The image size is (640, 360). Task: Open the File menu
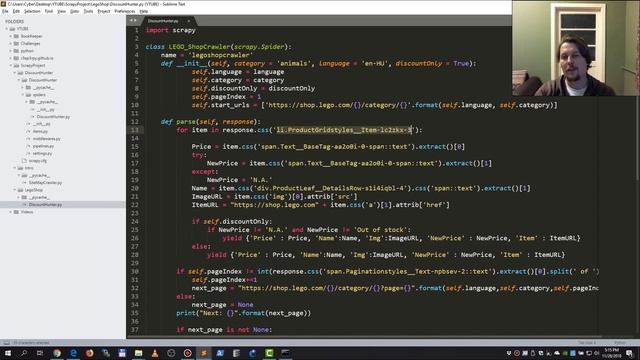(x=5, y=11)
